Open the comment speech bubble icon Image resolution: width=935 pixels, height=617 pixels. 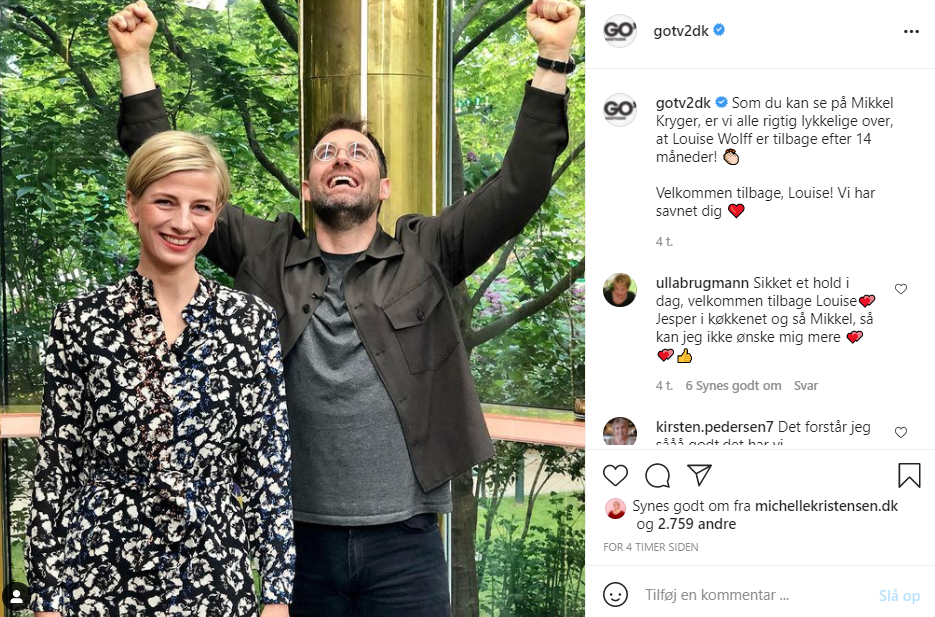tap(657, 475)
